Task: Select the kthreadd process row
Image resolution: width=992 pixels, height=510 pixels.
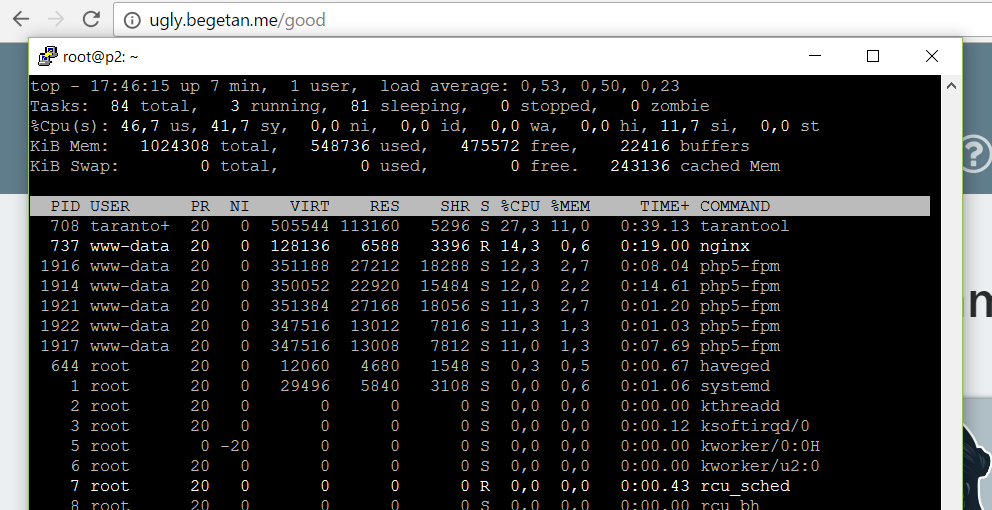Action: click(480, 406)
